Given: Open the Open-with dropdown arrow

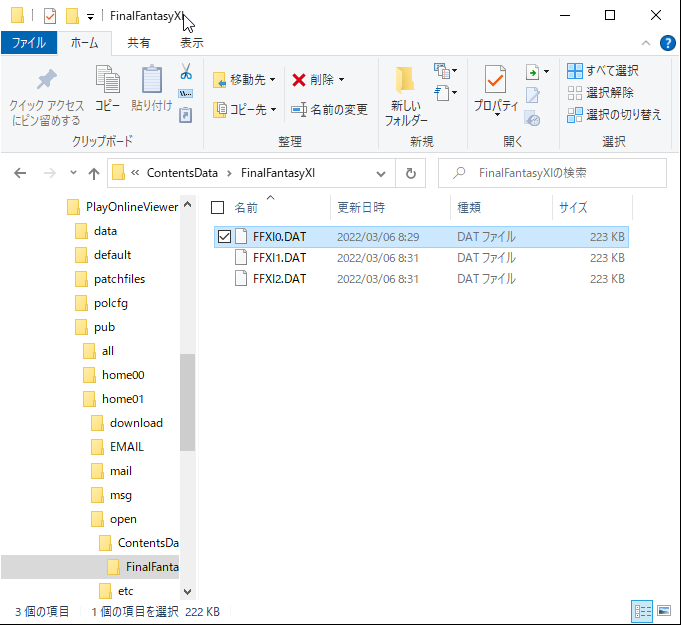Looking at the screenshot, I should (x=546, y=72).
